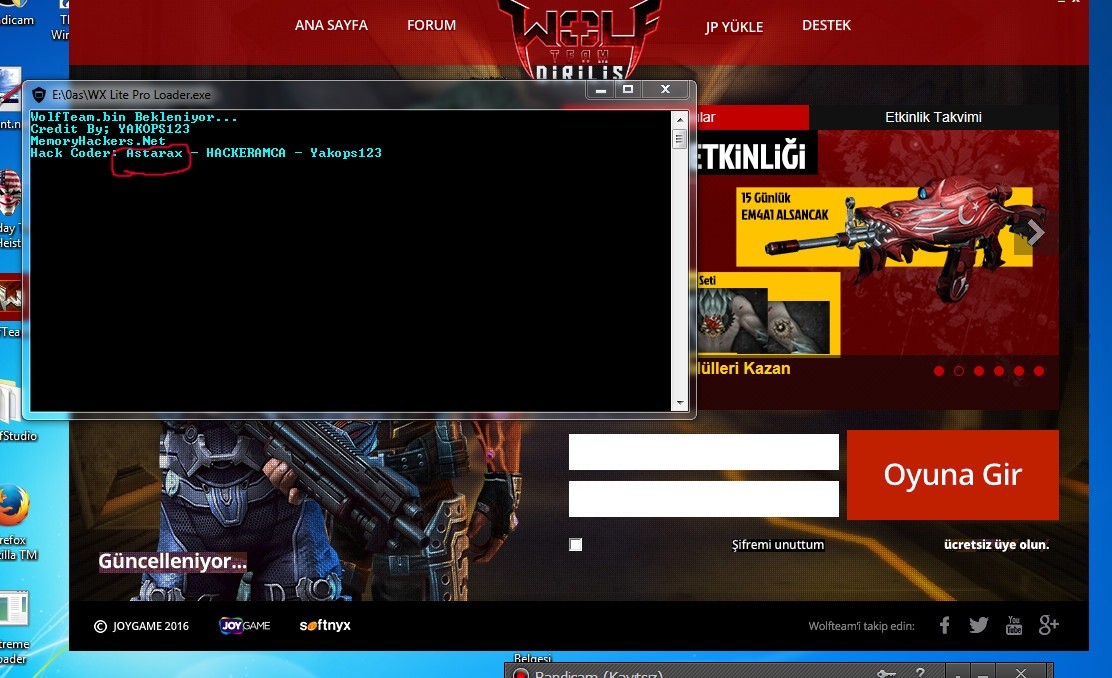The width and height of the screenshot is (1112, 678).
Task: Click the Şifremi unuttum link
Action: (778, 545)
